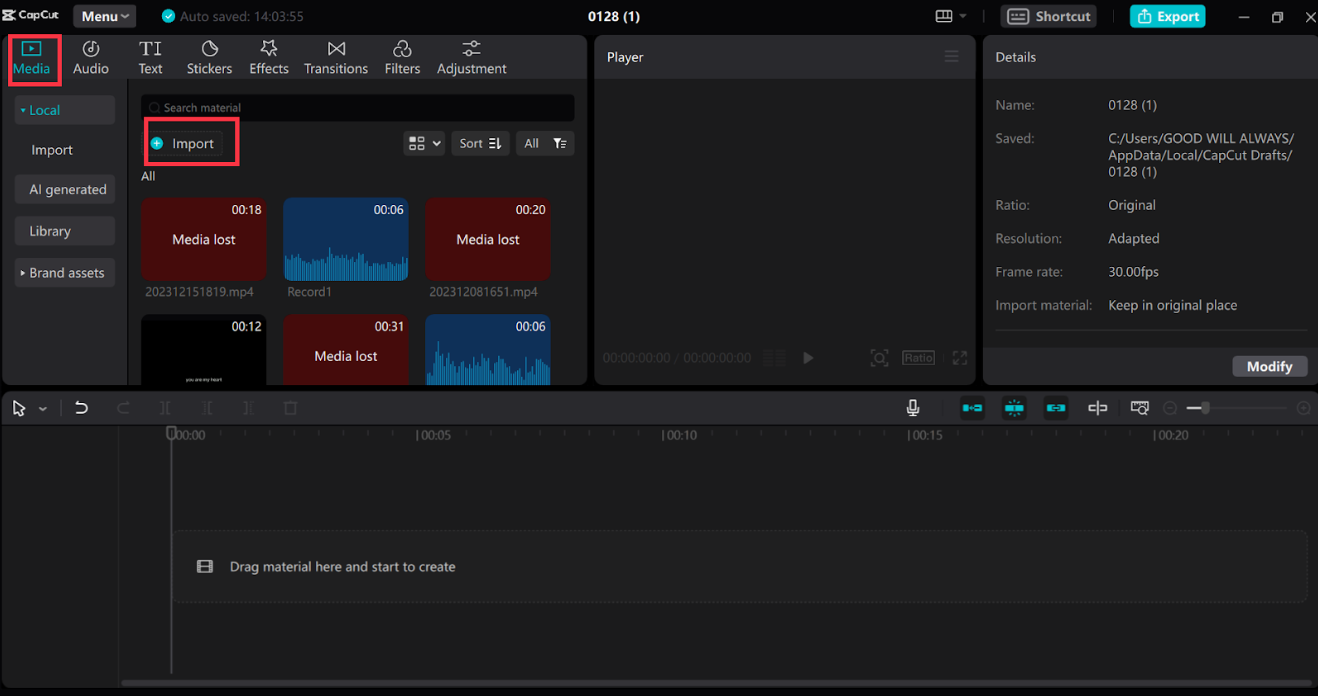This screenshot has height=696, width=1318.
Task: Click the "Drag material here" track area
Action: pyautogui.click(x=740, y=566)
